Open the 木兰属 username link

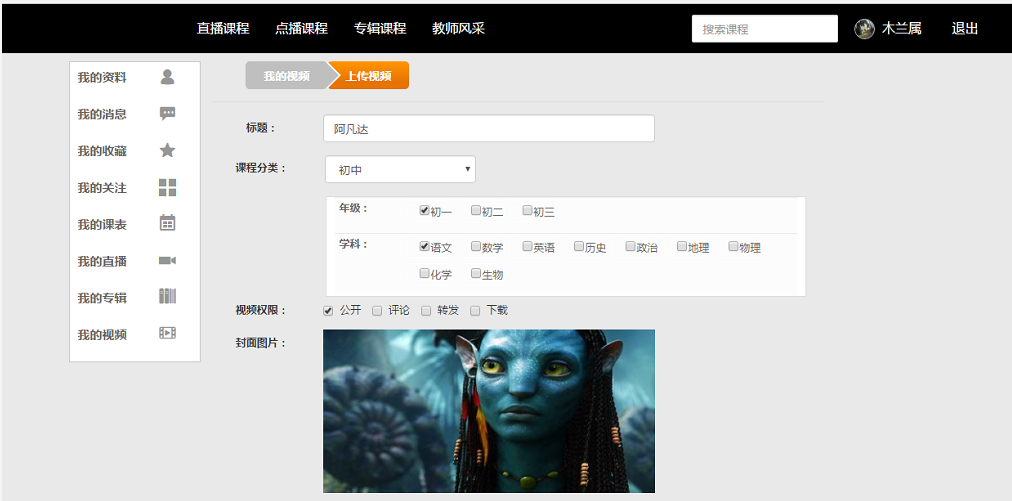click(902, 28)
